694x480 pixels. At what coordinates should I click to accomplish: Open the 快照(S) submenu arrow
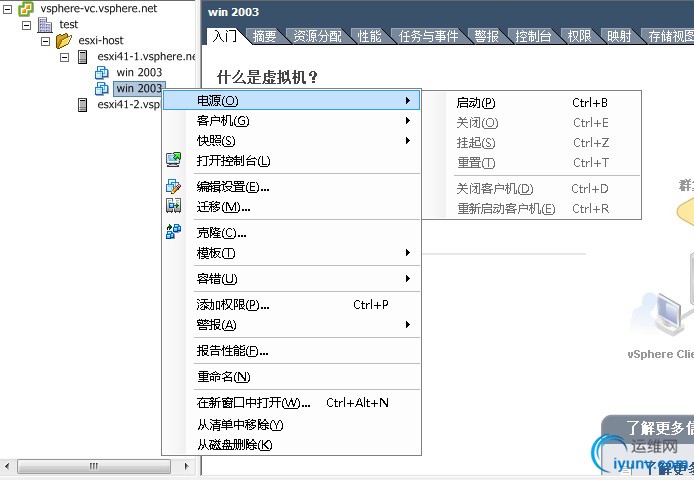(408, 140)
